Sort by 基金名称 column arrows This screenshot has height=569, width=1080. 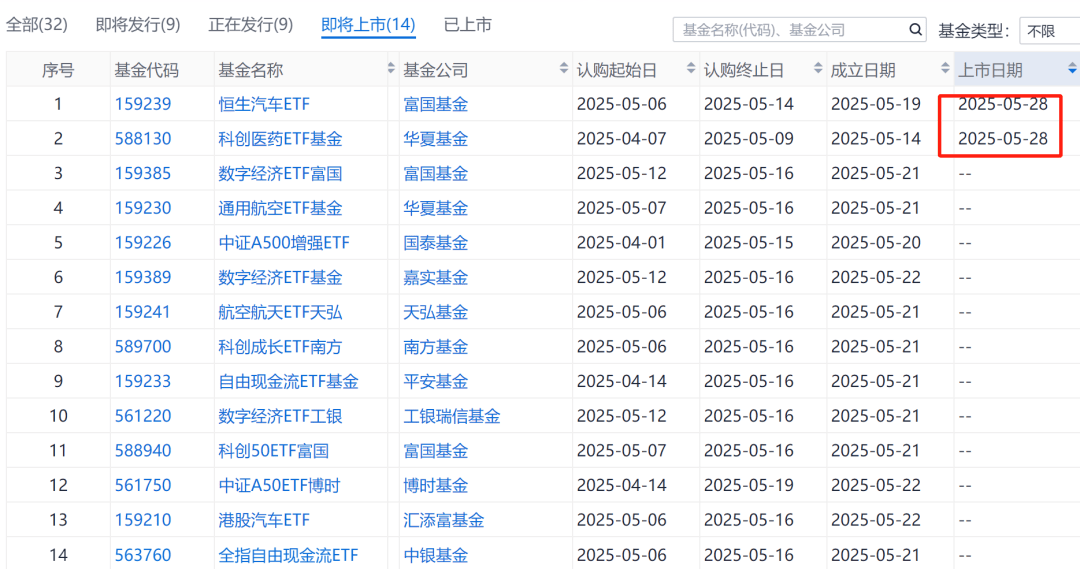(391, 70)
